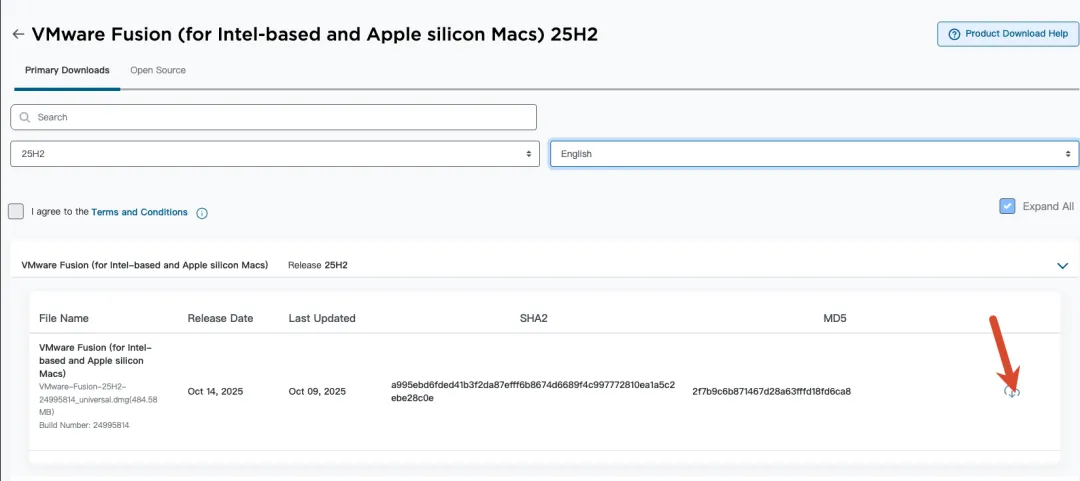1080x481 pixels.
Task: Click the Release Date column header
Action: (220, 318)
